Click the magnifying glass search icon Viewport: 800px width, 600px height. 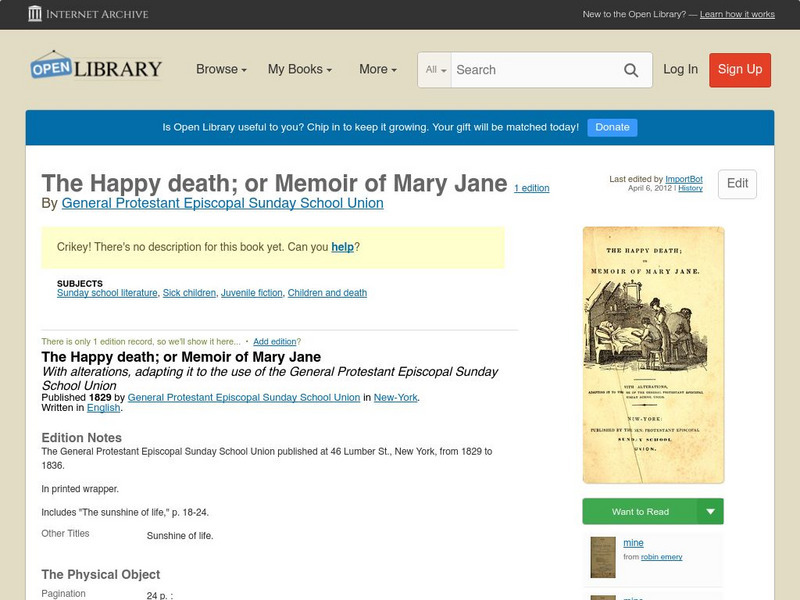631,70
